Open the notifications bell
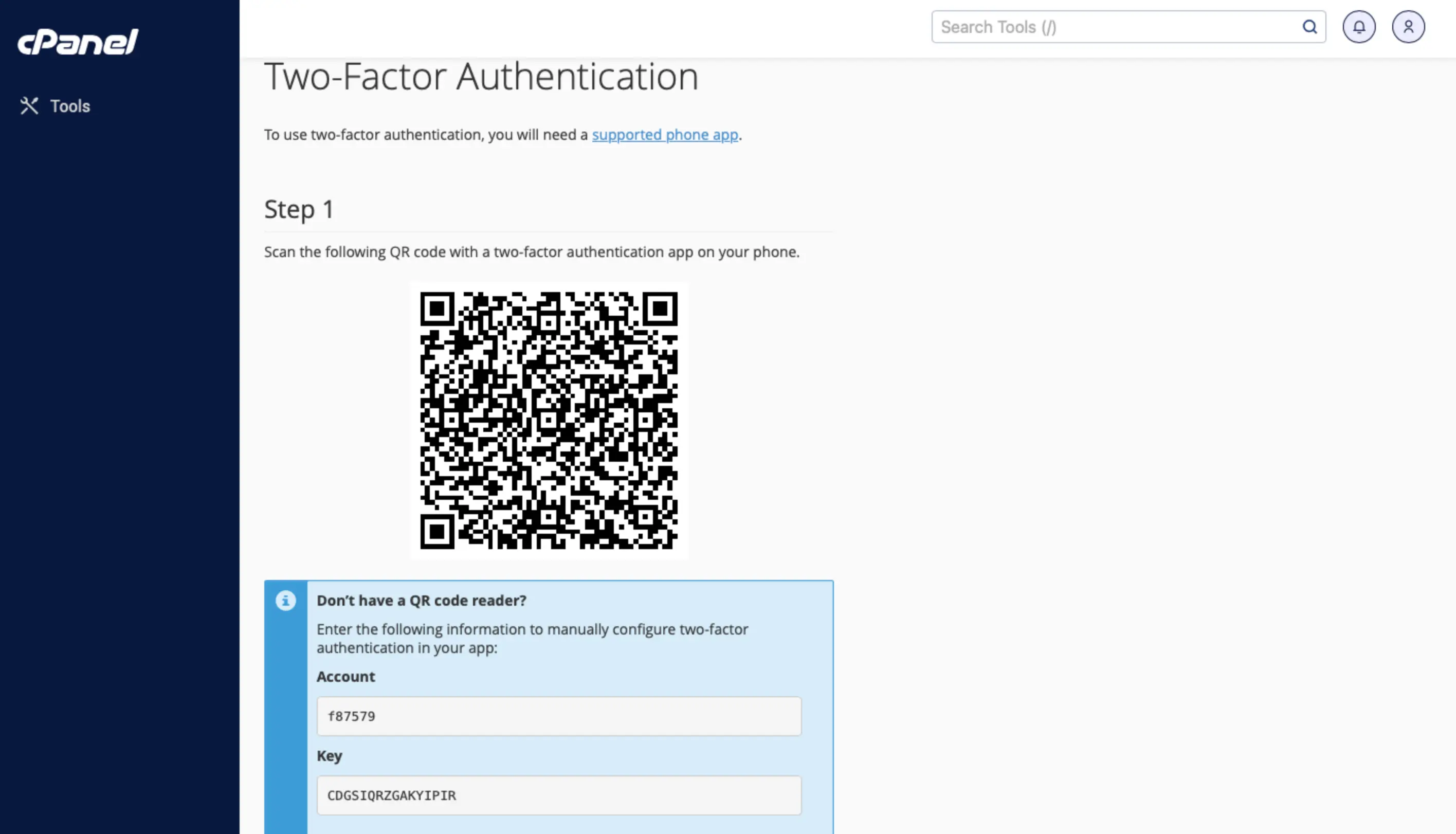The height and width of the screenshot is (834, 1456). pyautogui.click(x=1359, y=27)
